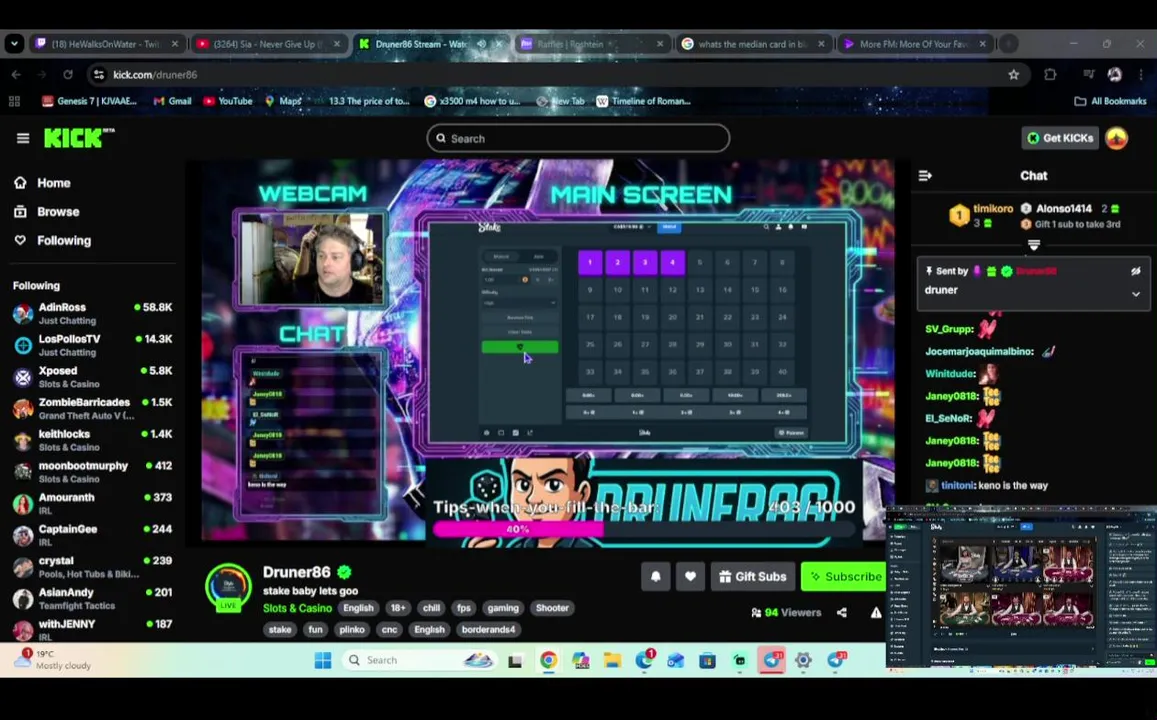Click the Subscribe button

click(x=845, y=576)
